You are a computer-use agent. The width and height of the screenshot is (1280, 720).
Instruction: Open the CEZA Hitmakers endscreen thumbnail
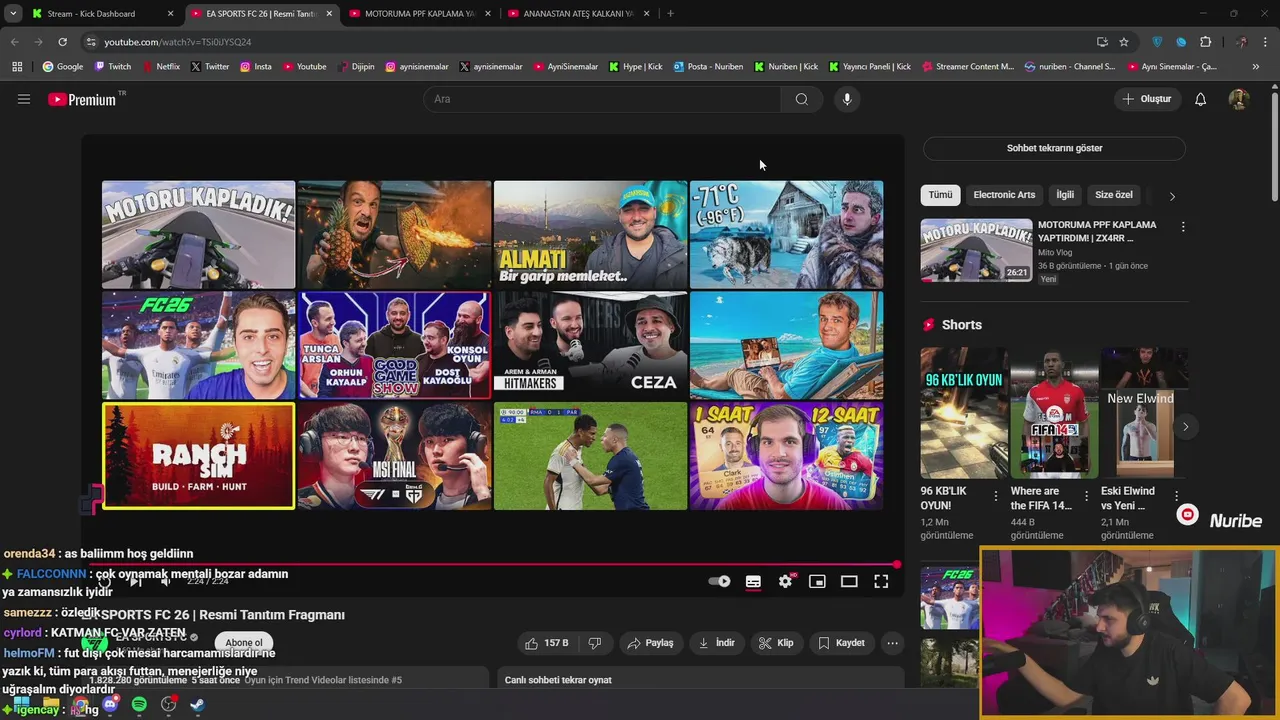point(590,345)
